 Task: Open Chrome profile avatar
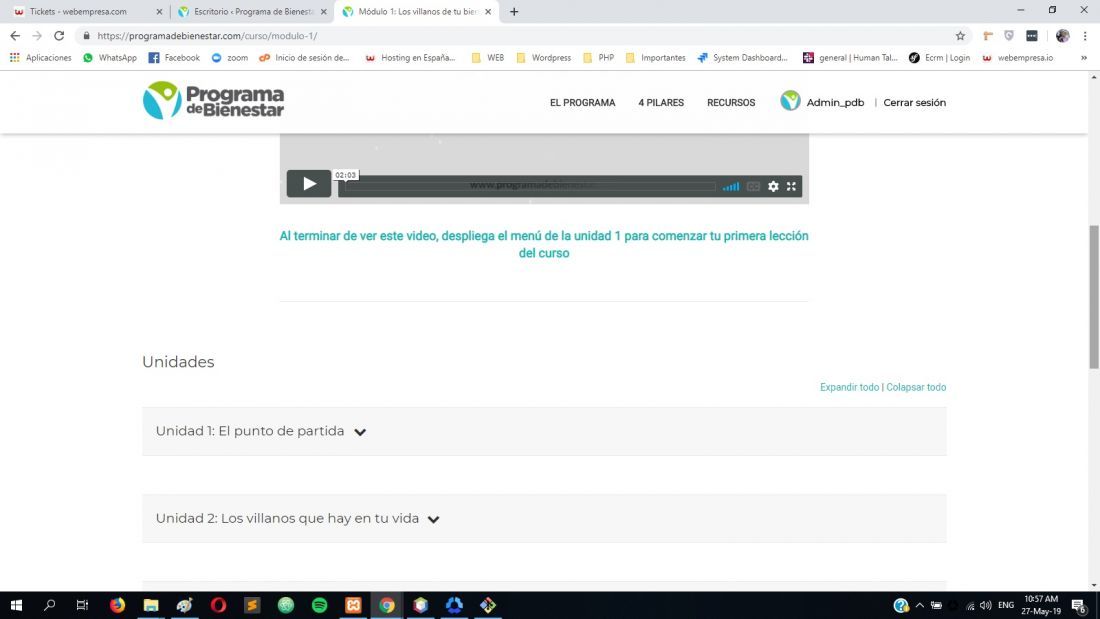(1063, 36)
